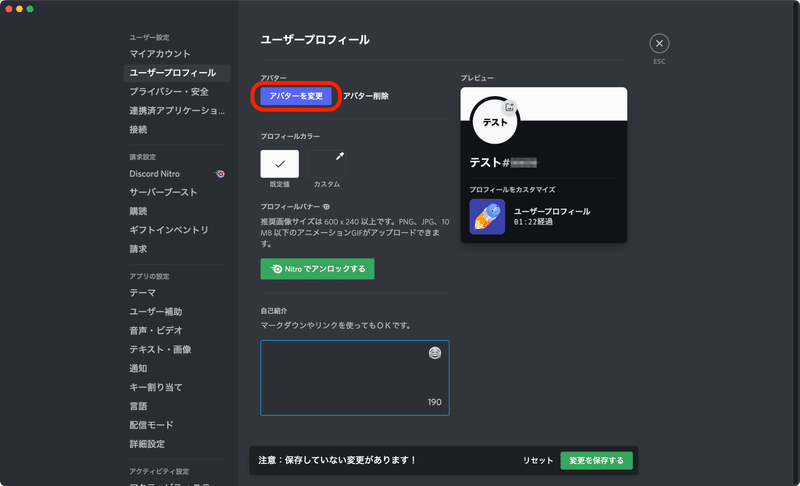This screenshot has width=800, height=486.
Task: Click the テスト avatar in preview
Action: (x=494, y=122)
